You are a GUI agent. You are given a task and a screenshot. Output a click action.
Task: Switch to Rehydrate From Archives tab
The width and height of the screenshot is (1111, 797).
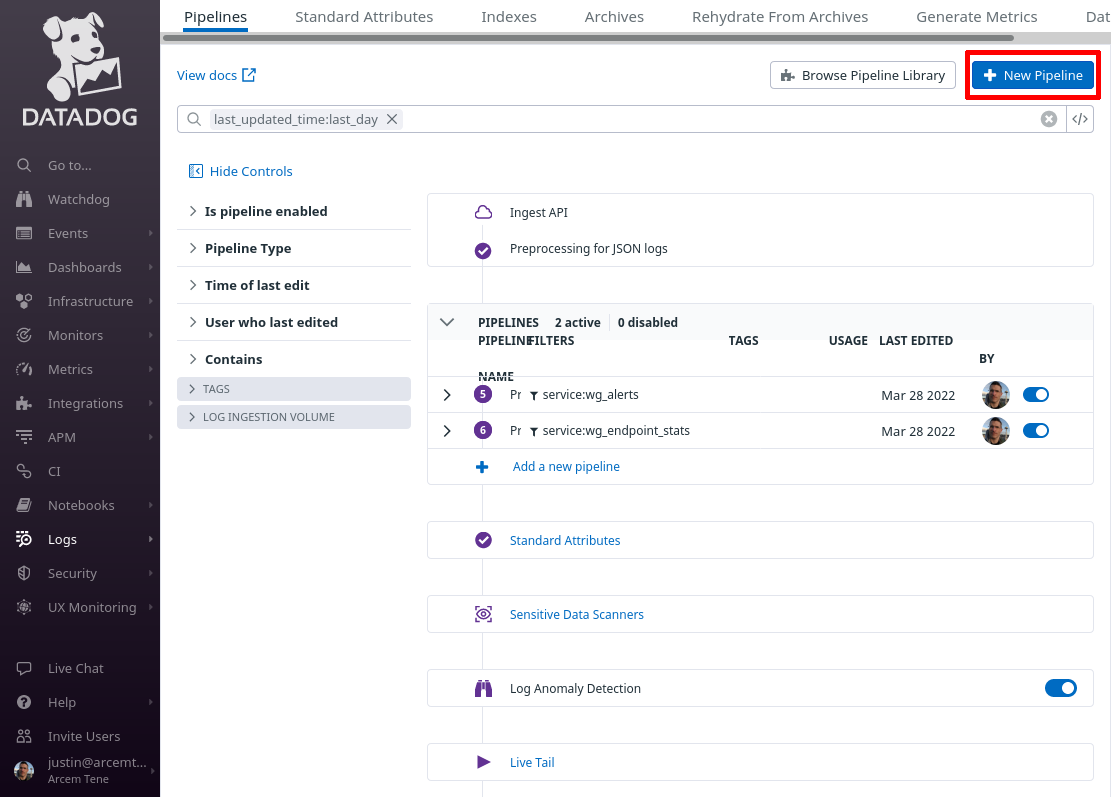pos(780,16)
